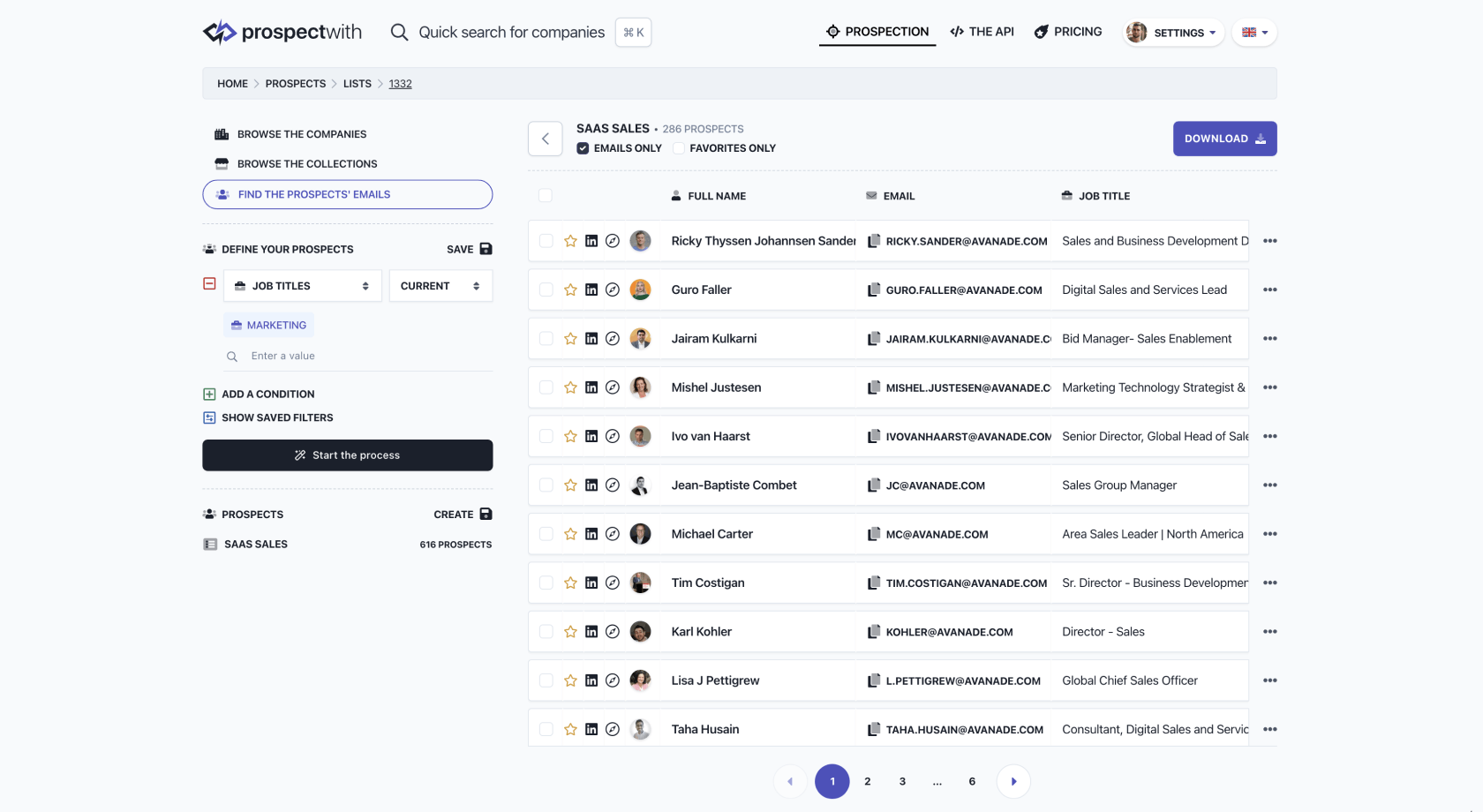
Task: Go to Prospects breadcrumb link
Action: 296,84
